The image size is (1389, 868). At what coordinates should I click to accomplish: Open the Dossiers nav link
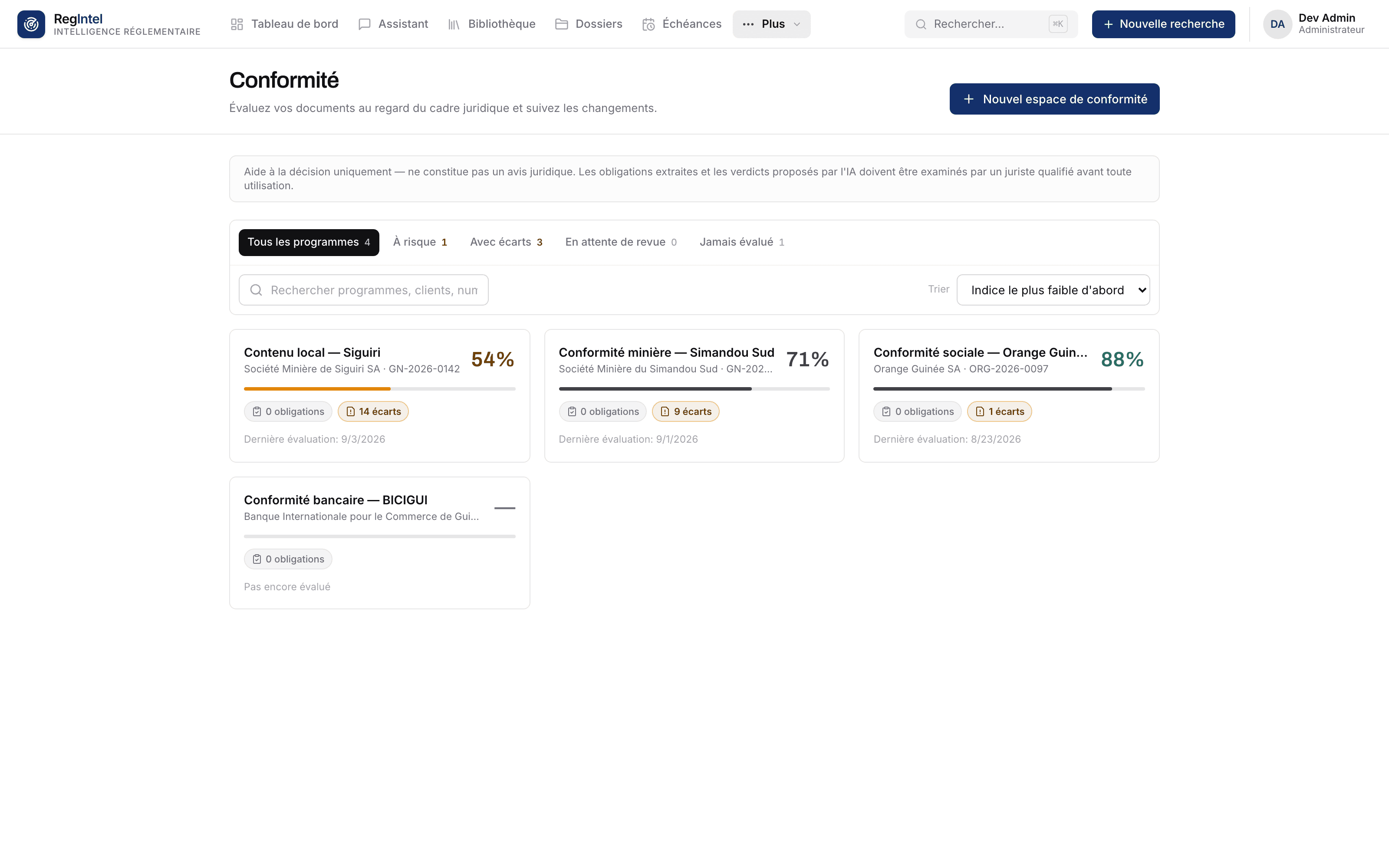click(588, 24)
